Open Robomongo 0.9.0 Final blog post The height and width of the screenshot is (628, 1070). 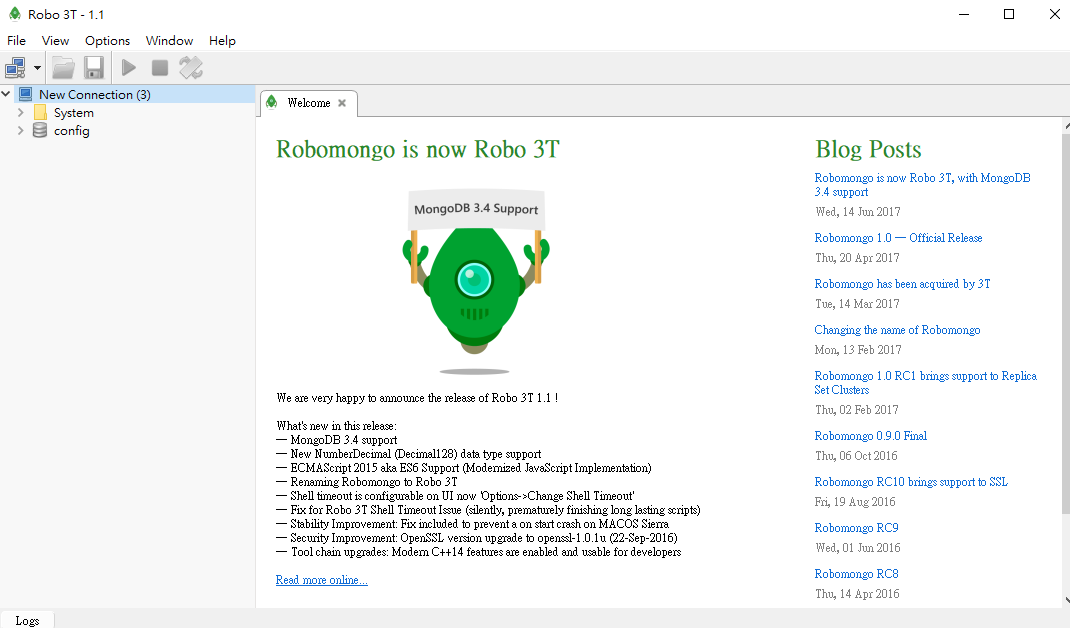[x=870, y=436]
